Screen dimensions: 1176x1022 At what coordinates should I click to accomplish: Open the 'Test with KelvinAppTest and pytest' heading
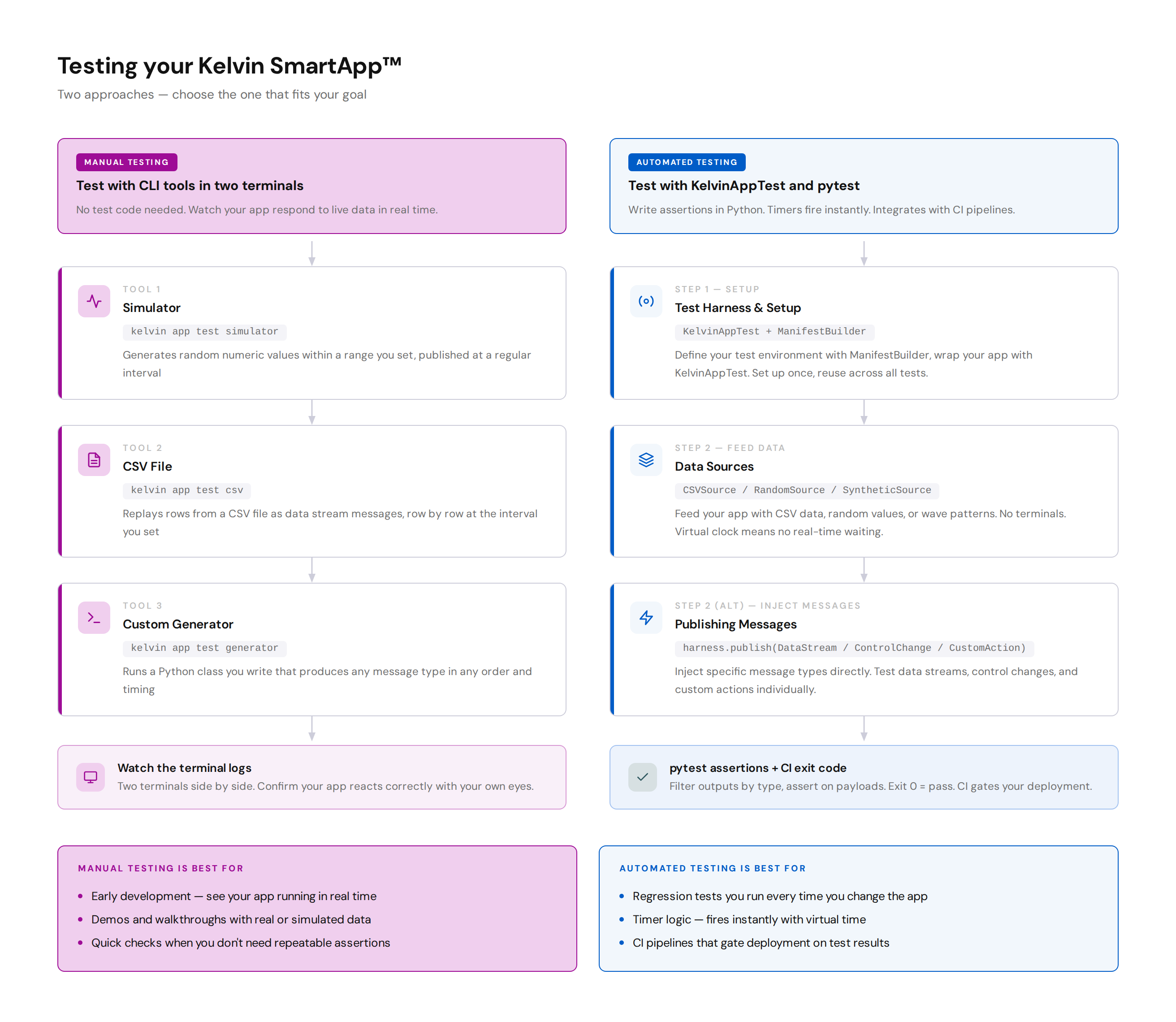coord(744,186)
